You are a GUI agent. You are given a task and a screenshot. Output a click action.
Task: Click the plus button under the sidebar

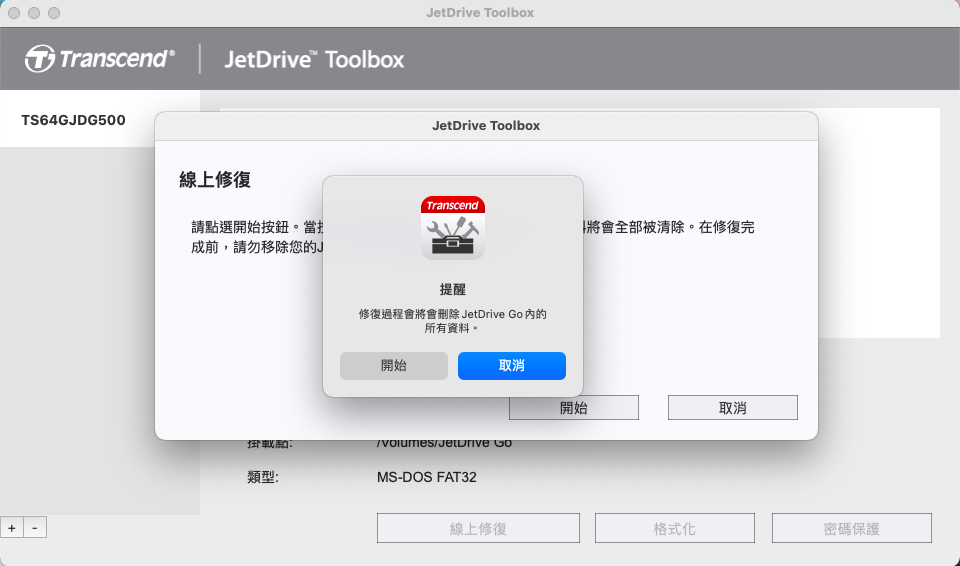point(12,527)
